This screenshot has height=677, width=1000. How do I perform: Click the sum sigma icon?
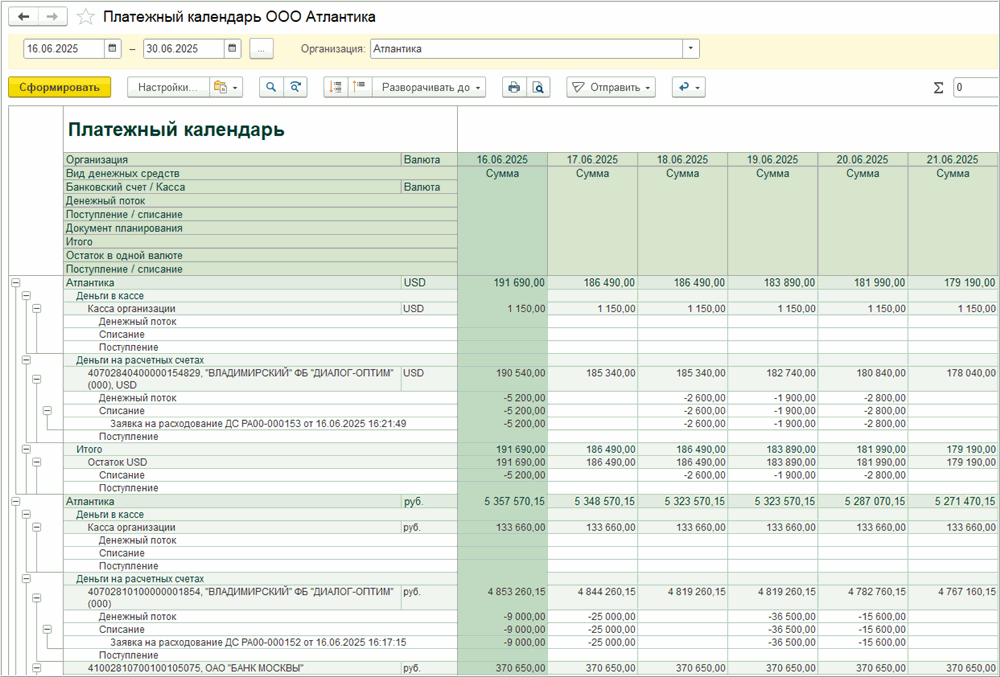click(x=938, y=88)
